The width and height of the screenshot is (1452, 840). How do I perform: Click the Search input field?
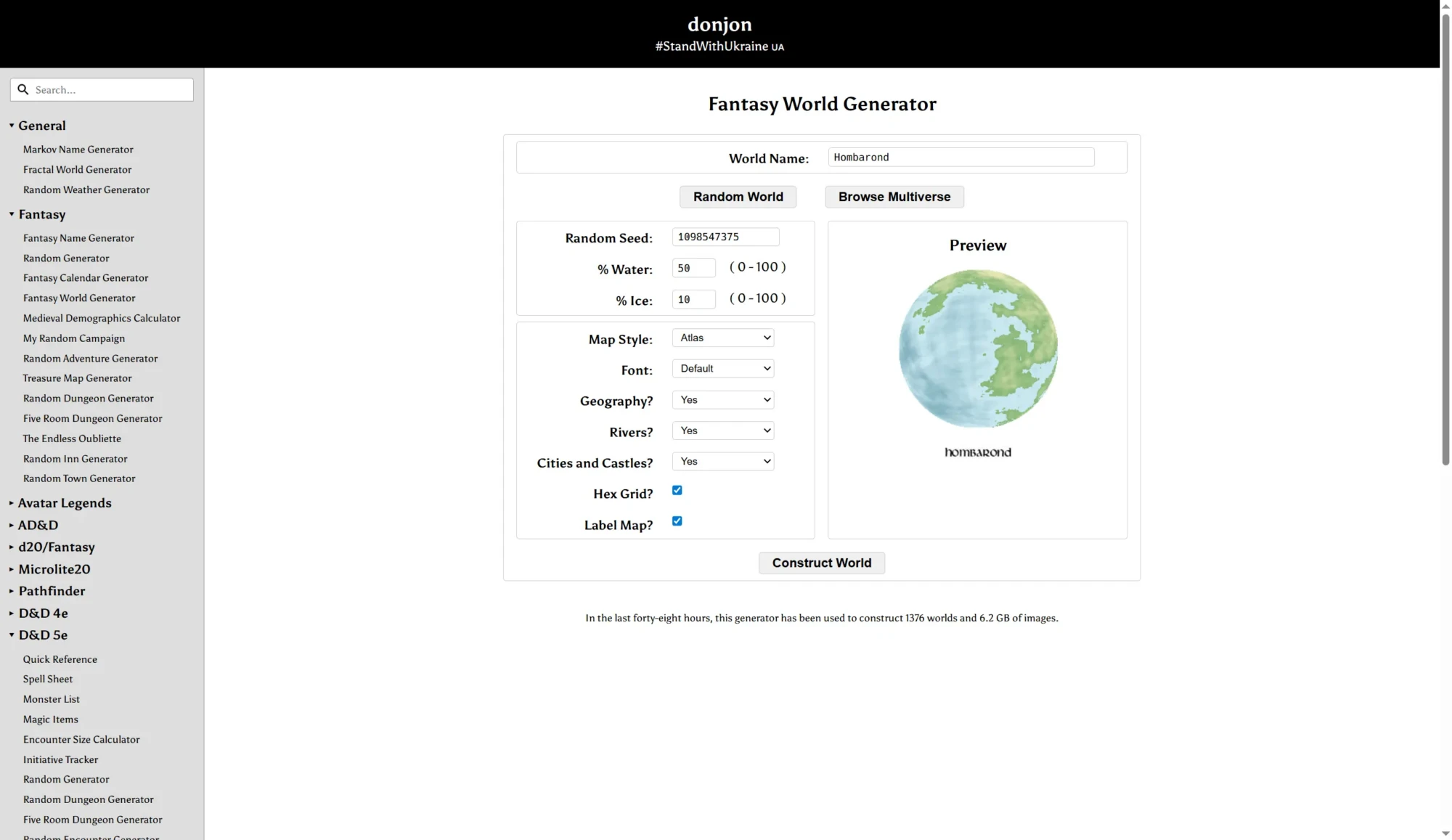pyautogui.click(x=102, y=89)
